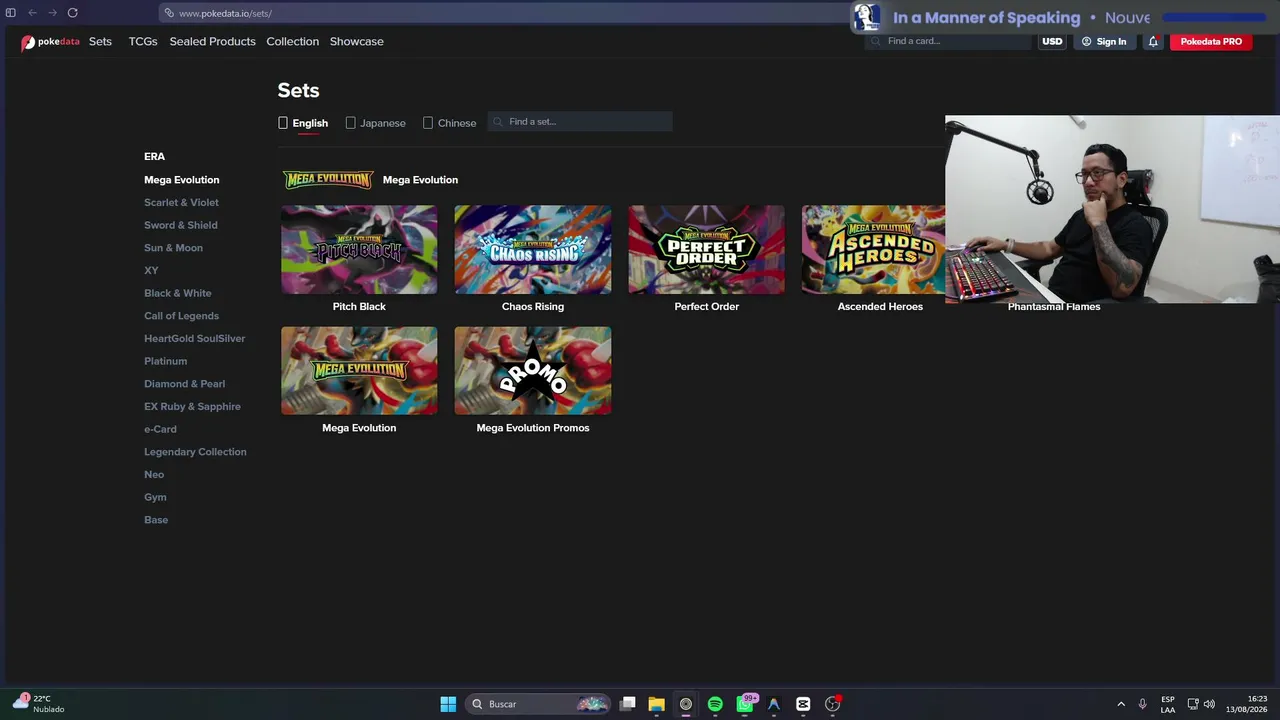Focus the Find a set search field
The width and height of the screenshot is (1280, 720).
tap(580, 122)
